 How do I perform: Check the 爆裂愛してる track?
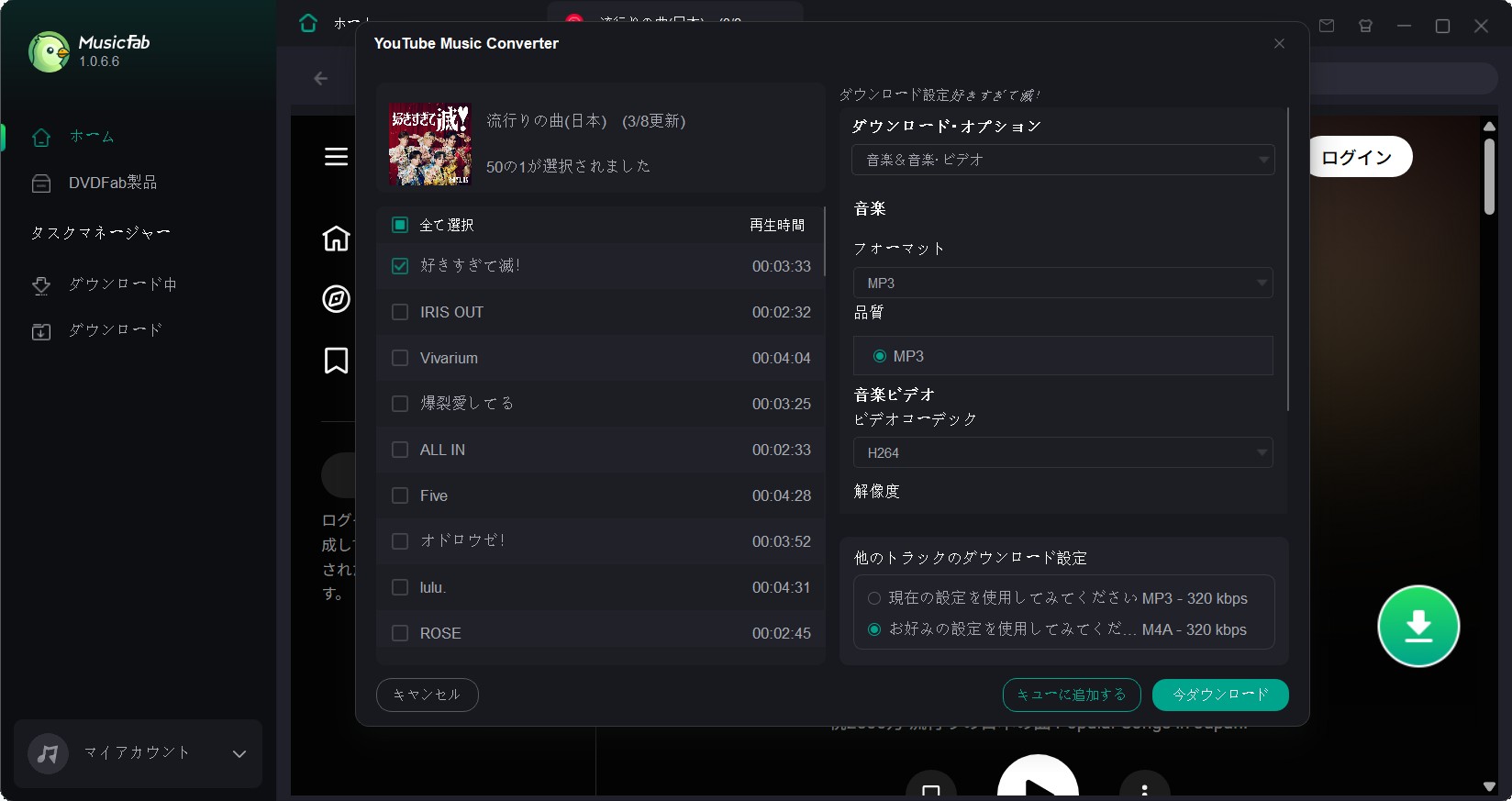click(400, 404)
